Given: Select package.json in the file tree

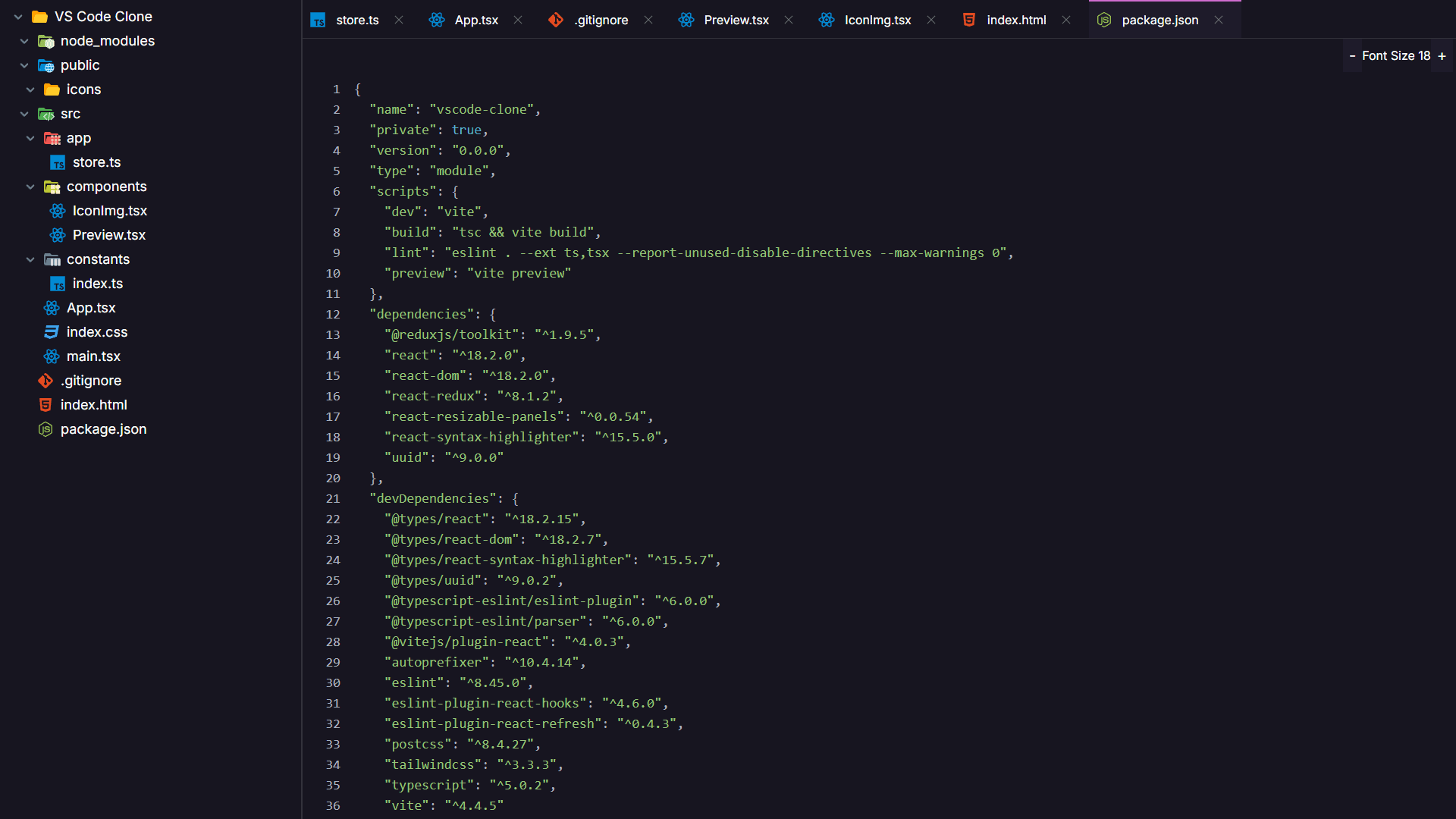Looking at the screenshot, I should pos(104,429).
